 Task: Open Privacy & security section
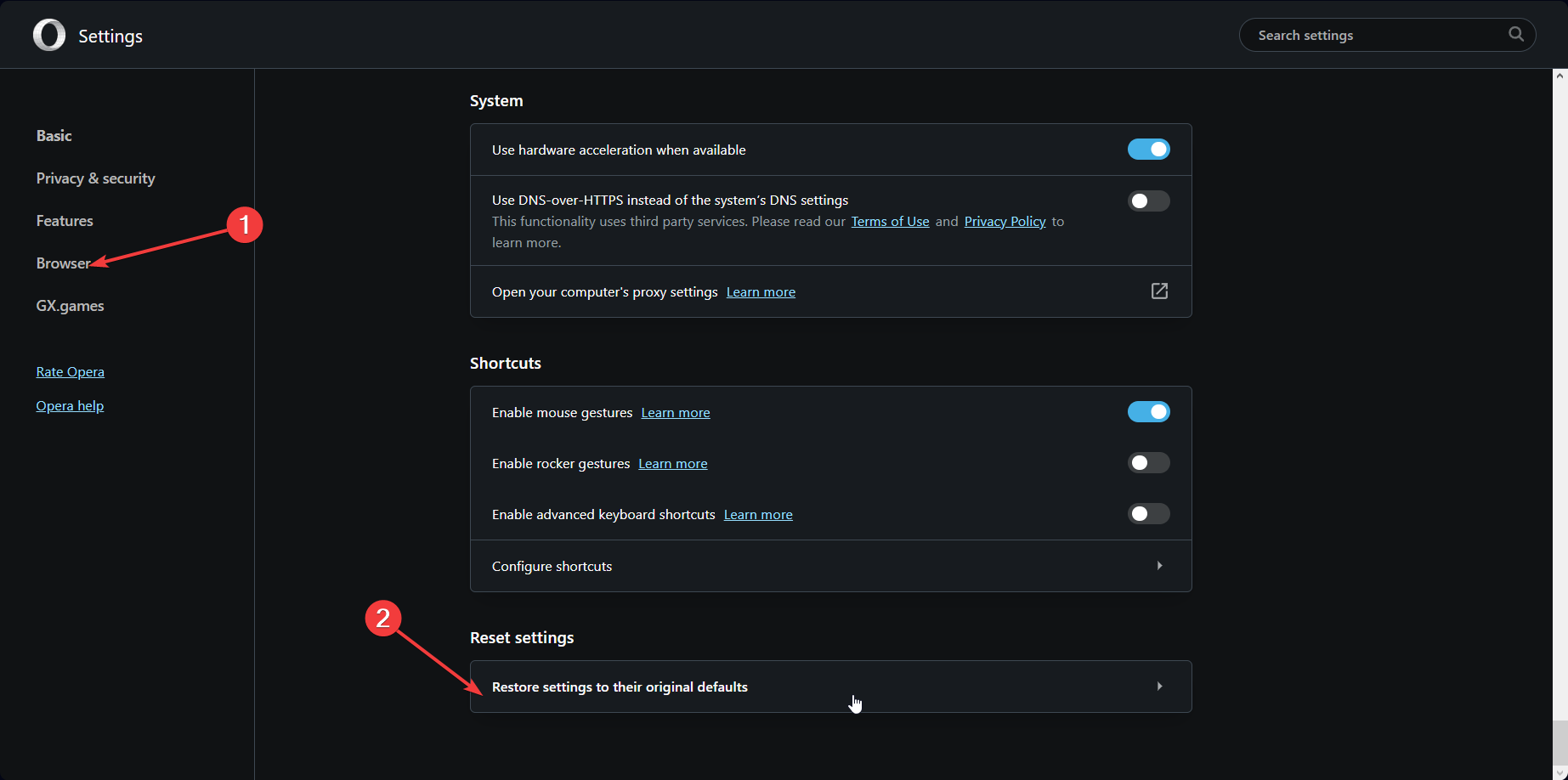pos(95,178)
